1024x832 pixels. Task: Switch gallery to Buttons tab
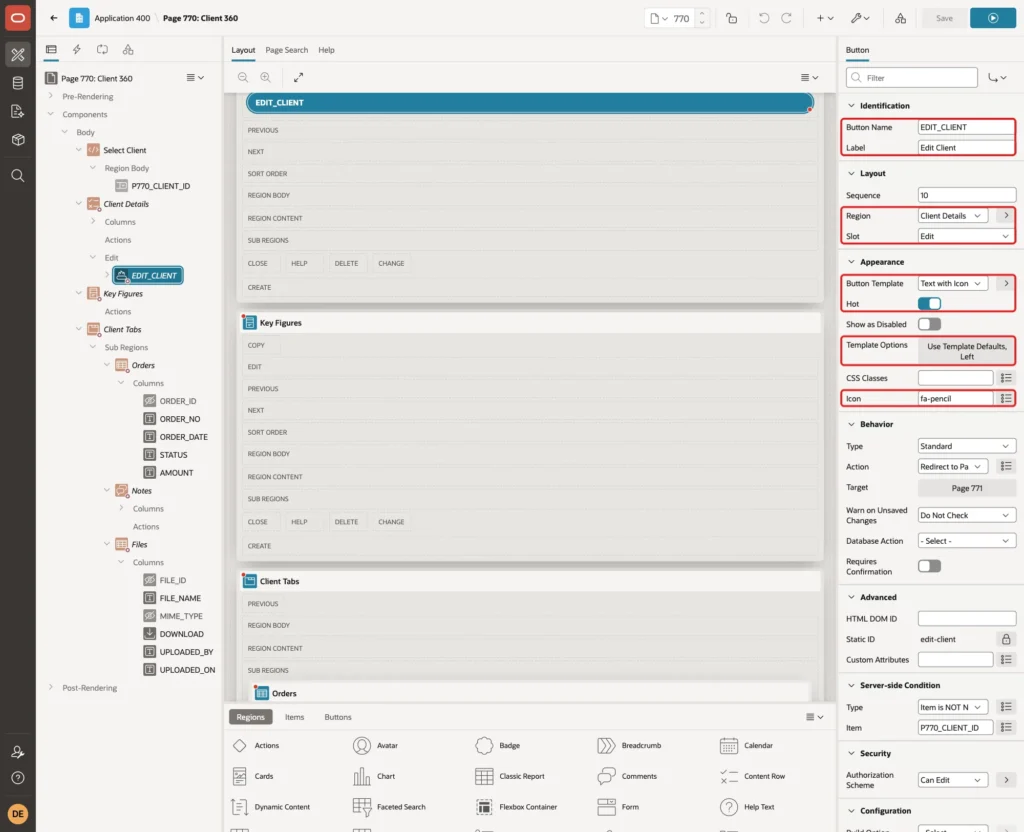tap(338, 717)
